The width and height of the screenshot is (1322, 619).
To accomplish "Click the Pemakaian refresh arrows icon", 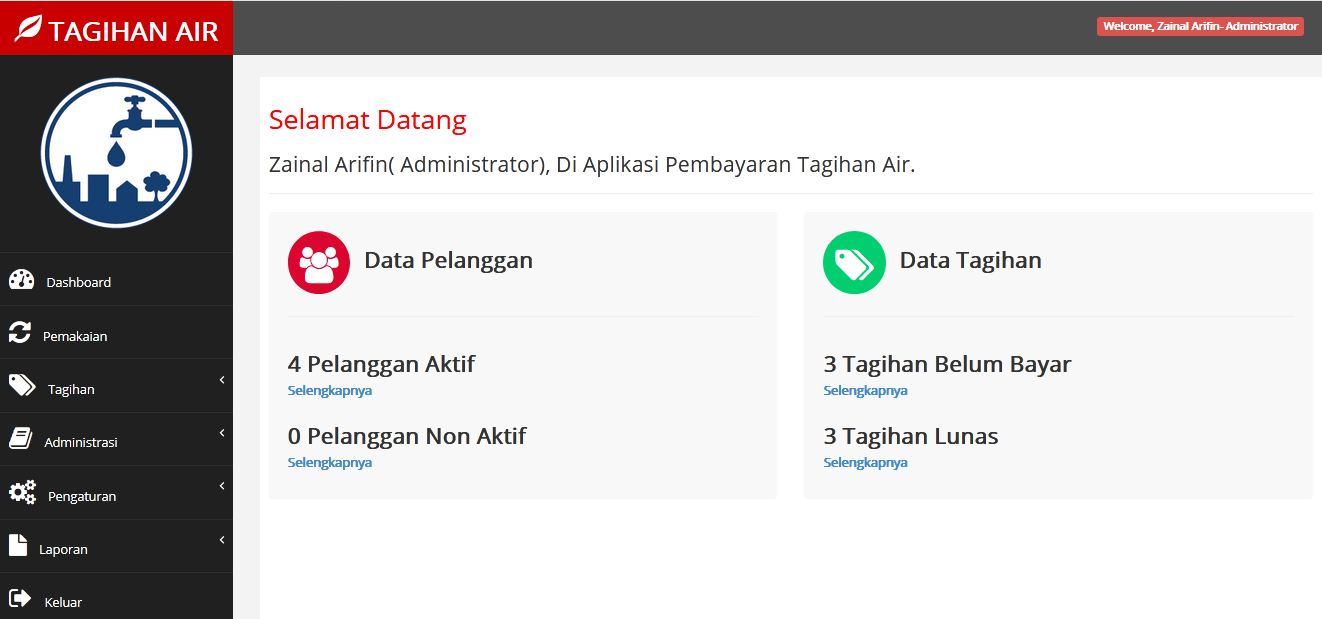I will point(21,332).
